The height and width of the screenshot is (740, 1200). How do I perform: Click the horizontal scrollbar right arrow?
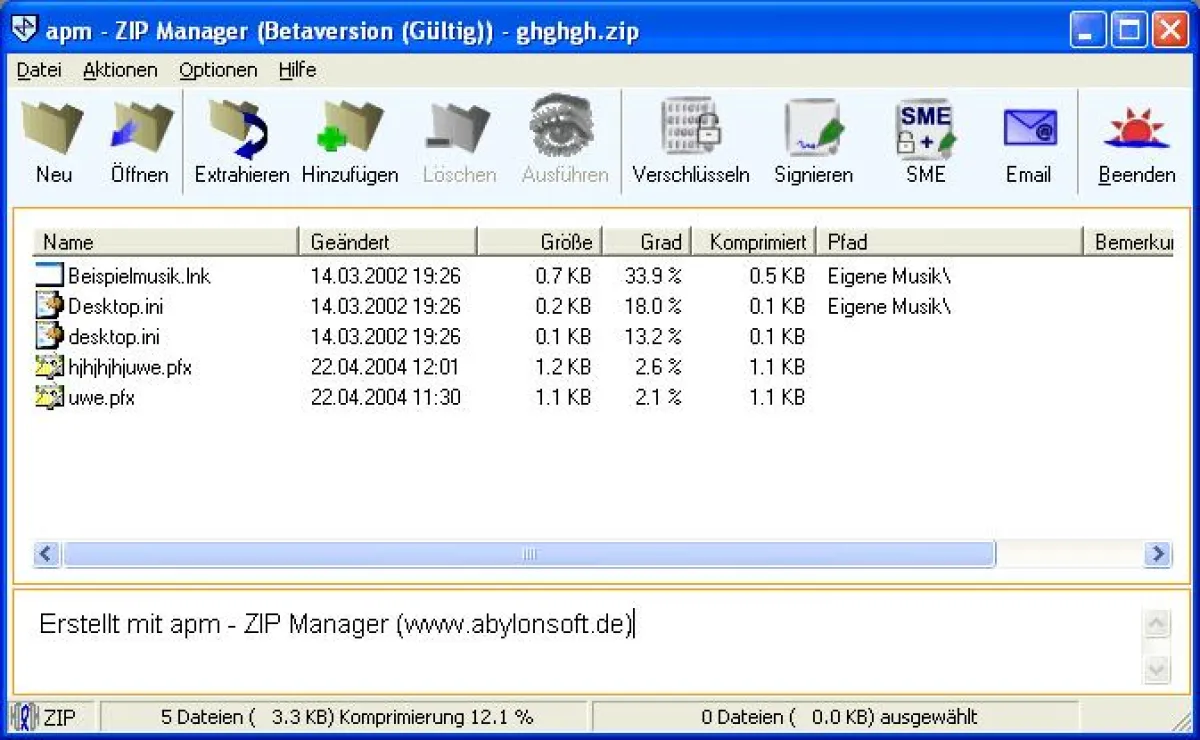[1157, 553]
